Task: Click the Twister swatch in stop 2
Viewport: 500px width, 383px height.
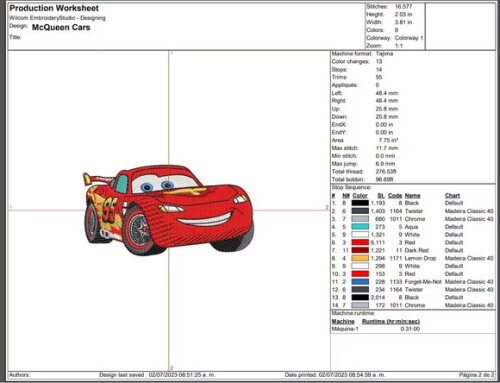Action: point(360,211)
